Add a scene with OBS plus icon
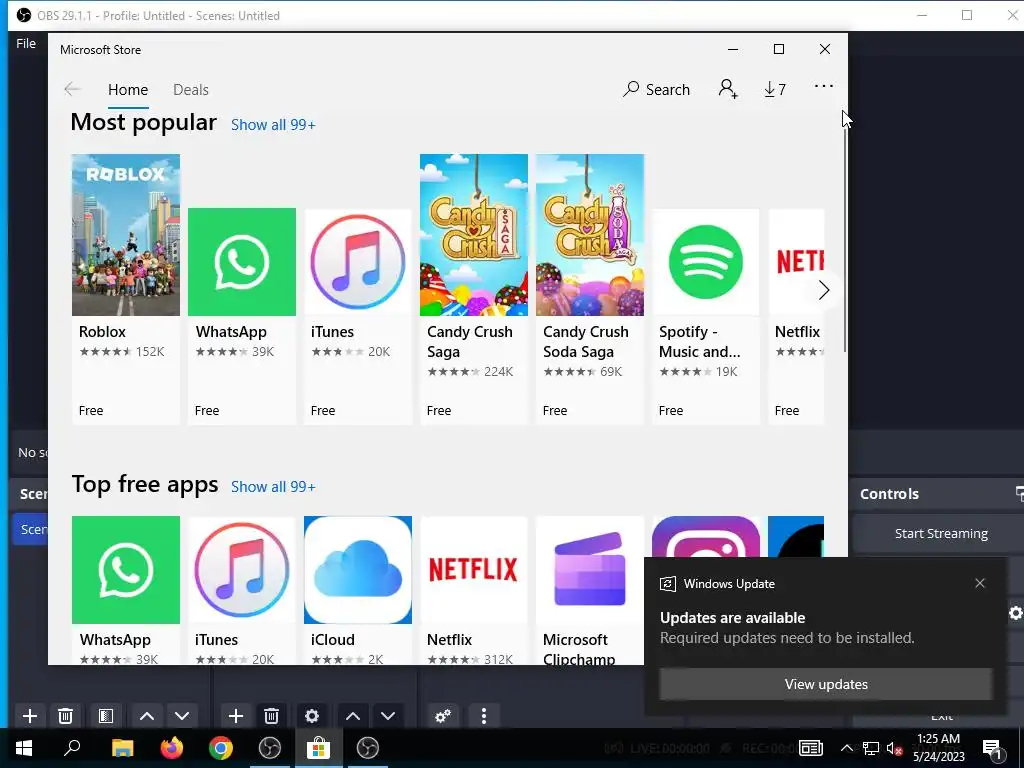The height and width of the screenshot is (768, 1024). click(x=29, y=716)
